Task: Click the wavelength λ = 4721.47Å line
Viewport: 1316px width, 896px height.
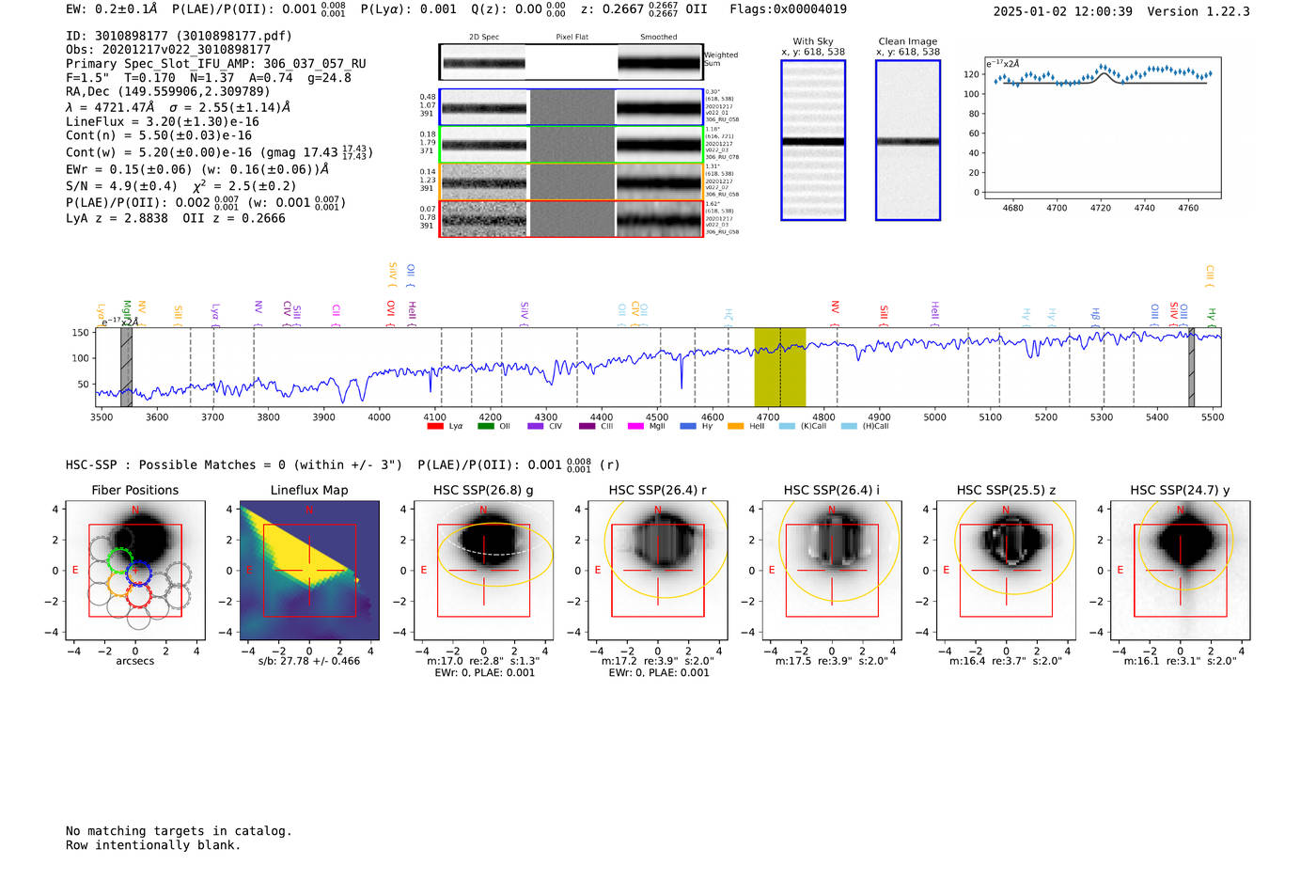Action: coord(178,107)
